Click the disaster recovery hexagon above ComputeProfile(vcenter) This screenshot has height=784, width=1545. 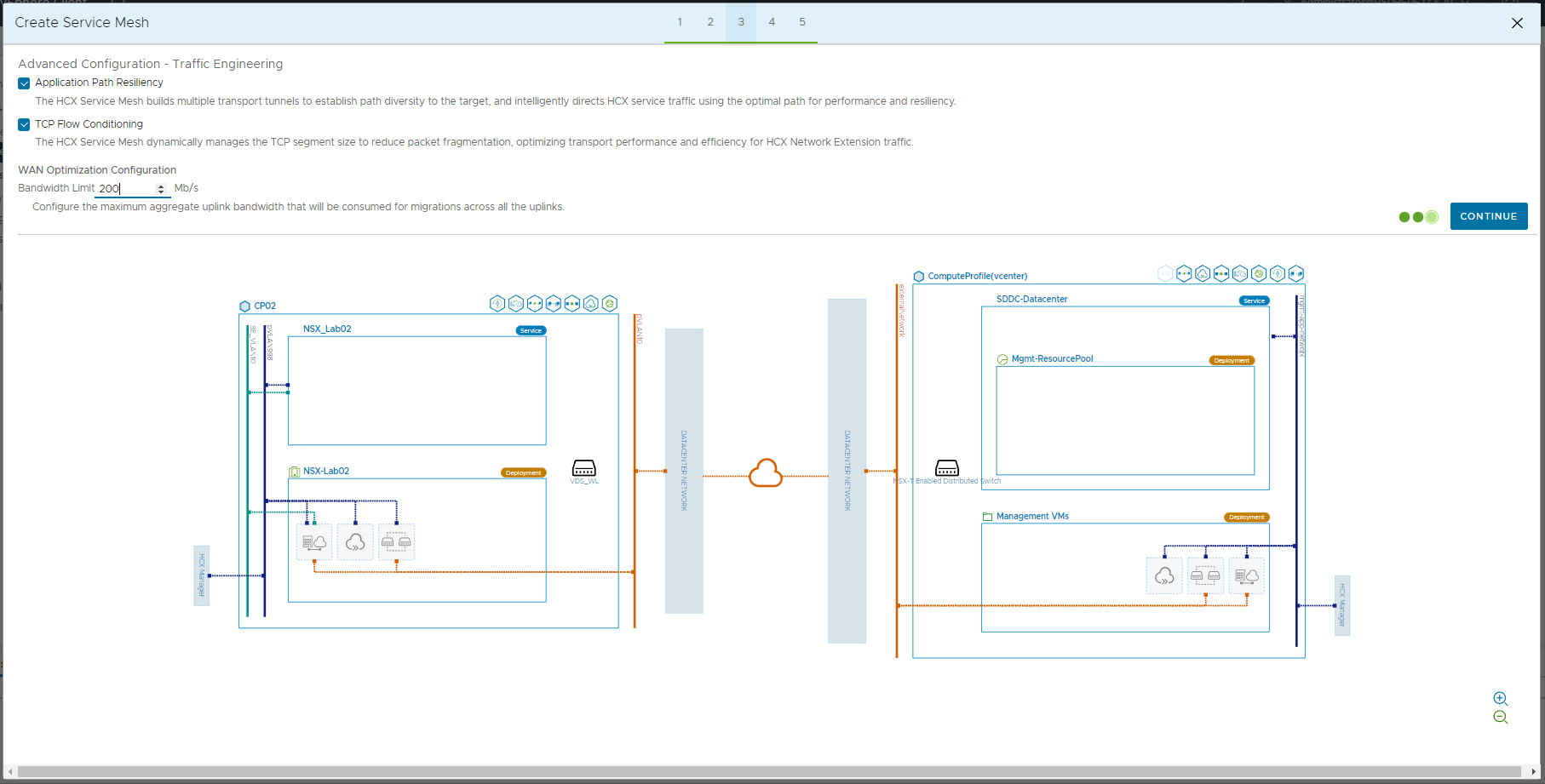pos(1278,273)
